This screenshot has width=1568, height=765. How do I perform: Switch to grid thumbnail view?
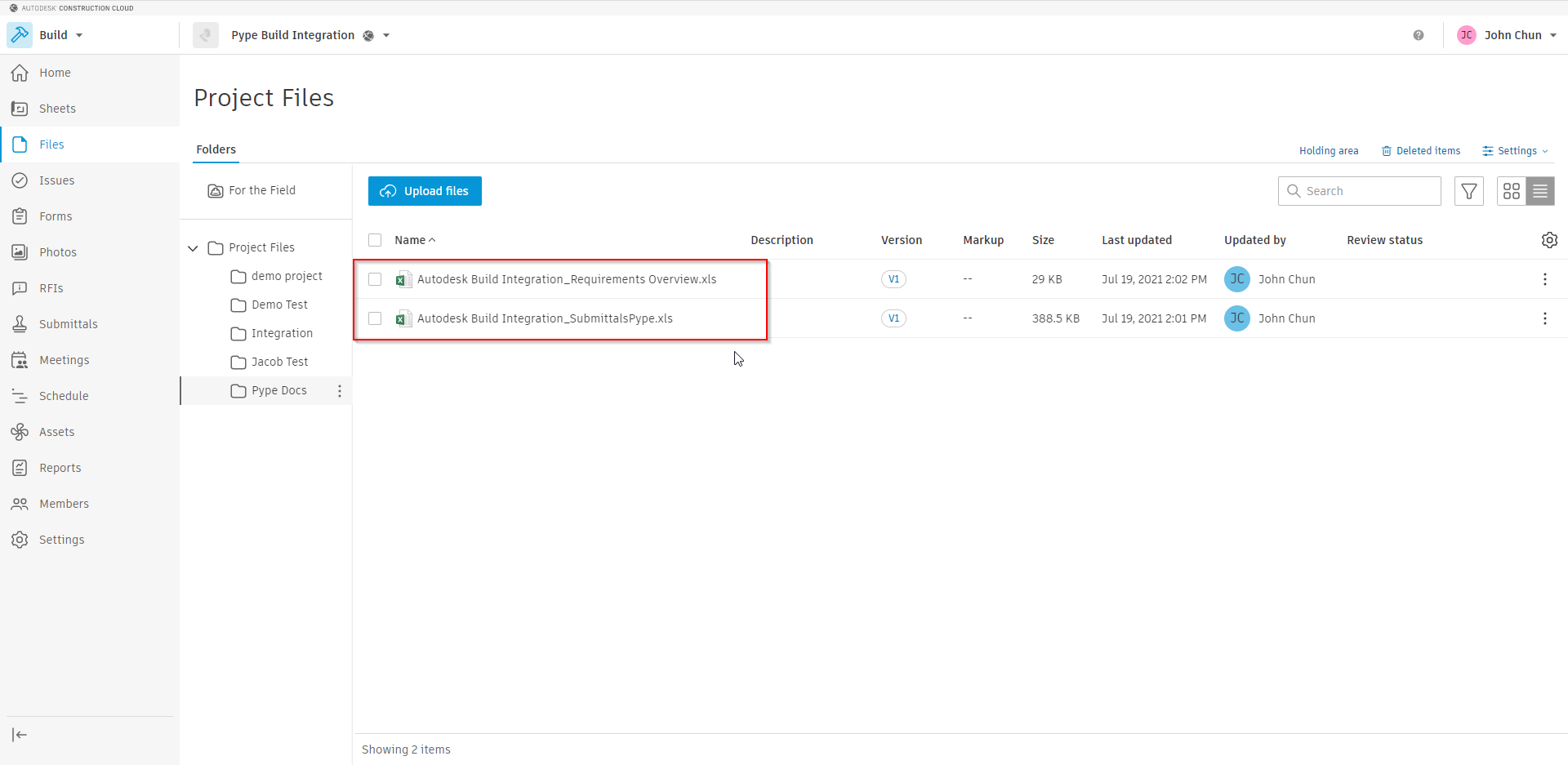(x=1512, y=191)
